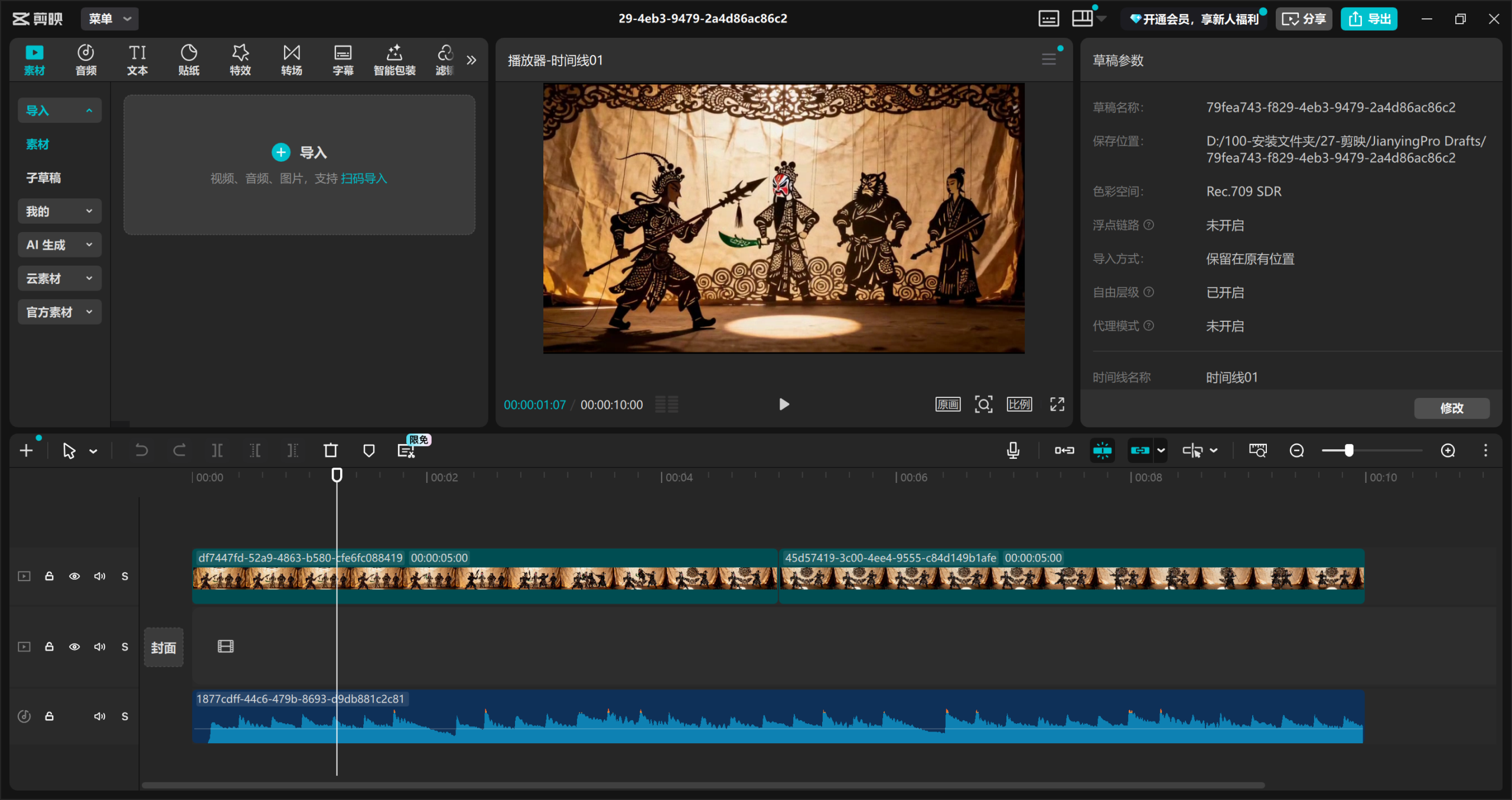Image resolution: width=1512 pixels, height=800 pixels.
Task: Click the zoom-out timeline minus icon
Action: 1296,450
